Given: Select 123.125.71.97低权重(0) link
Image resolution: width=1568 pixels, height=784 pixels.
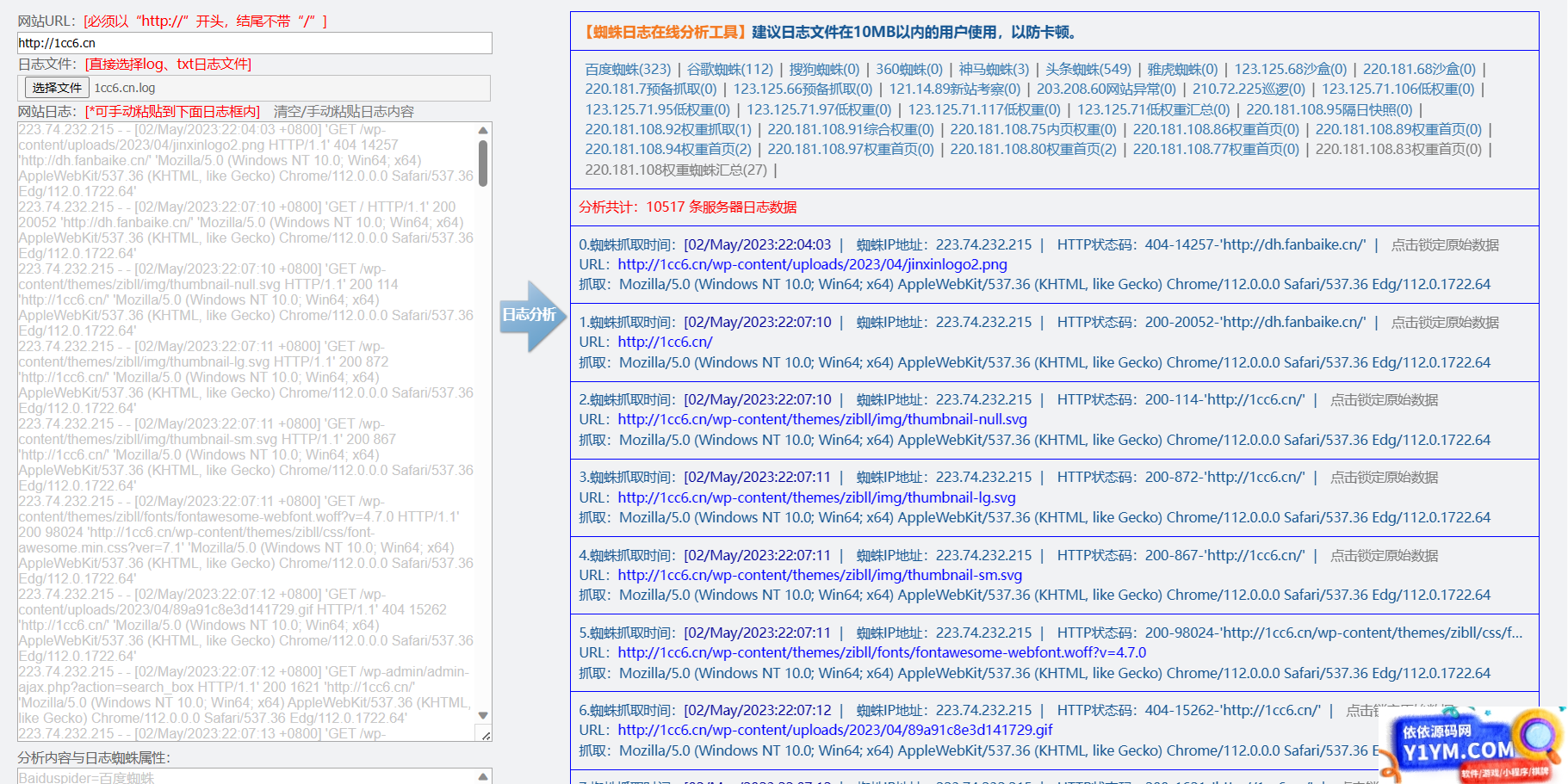Looking at the screenshot, I should pyautogui.click(x=819, y=109).
